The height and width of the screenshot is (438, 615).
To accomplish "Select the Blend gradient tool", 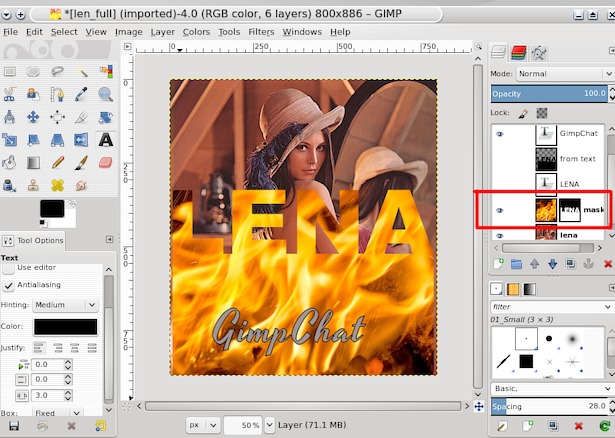I will click(33, 163).
